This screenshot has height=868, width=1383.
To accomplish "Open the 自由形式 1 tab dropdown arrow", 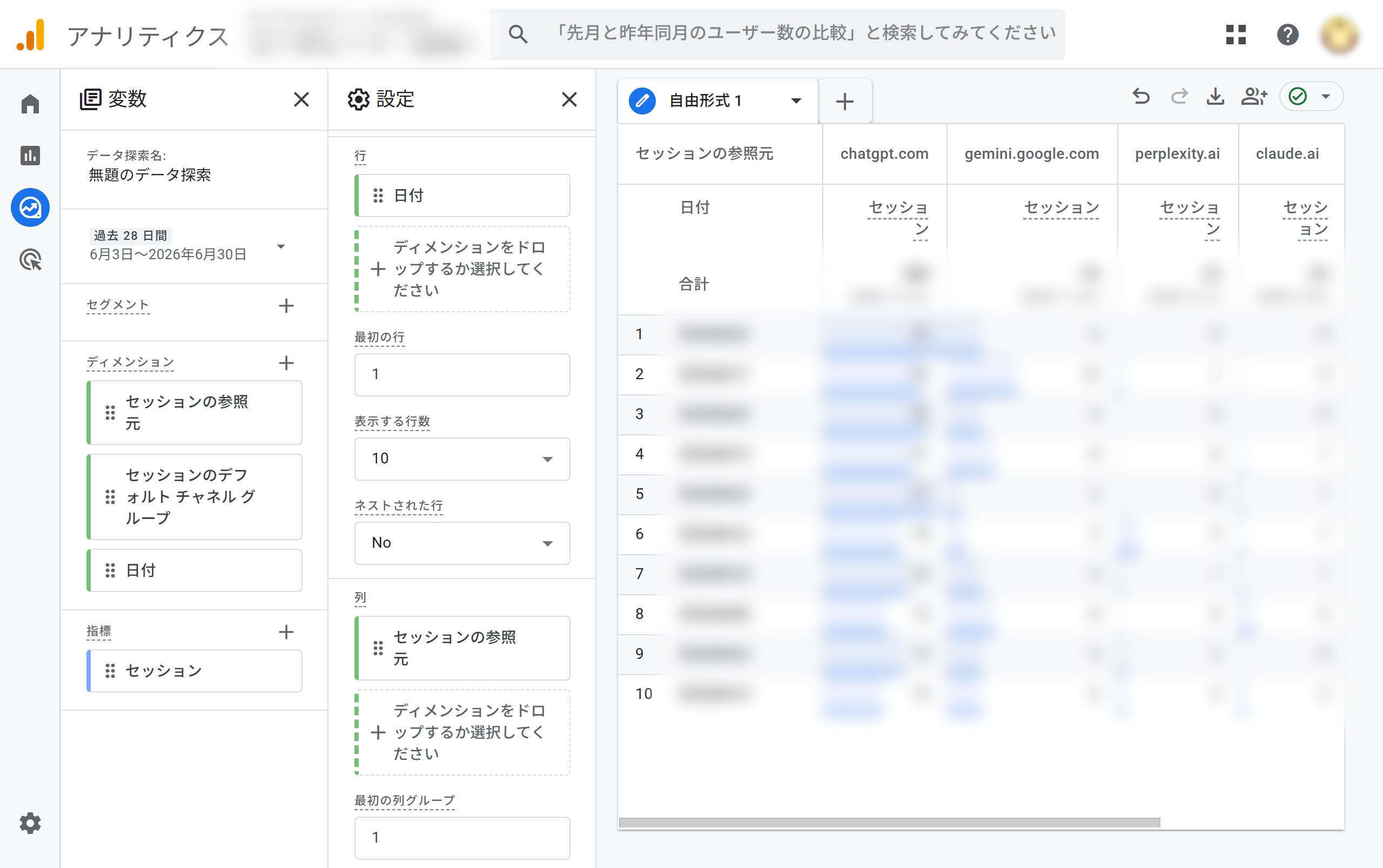I will pyautogui.click(x=796, y=101).
